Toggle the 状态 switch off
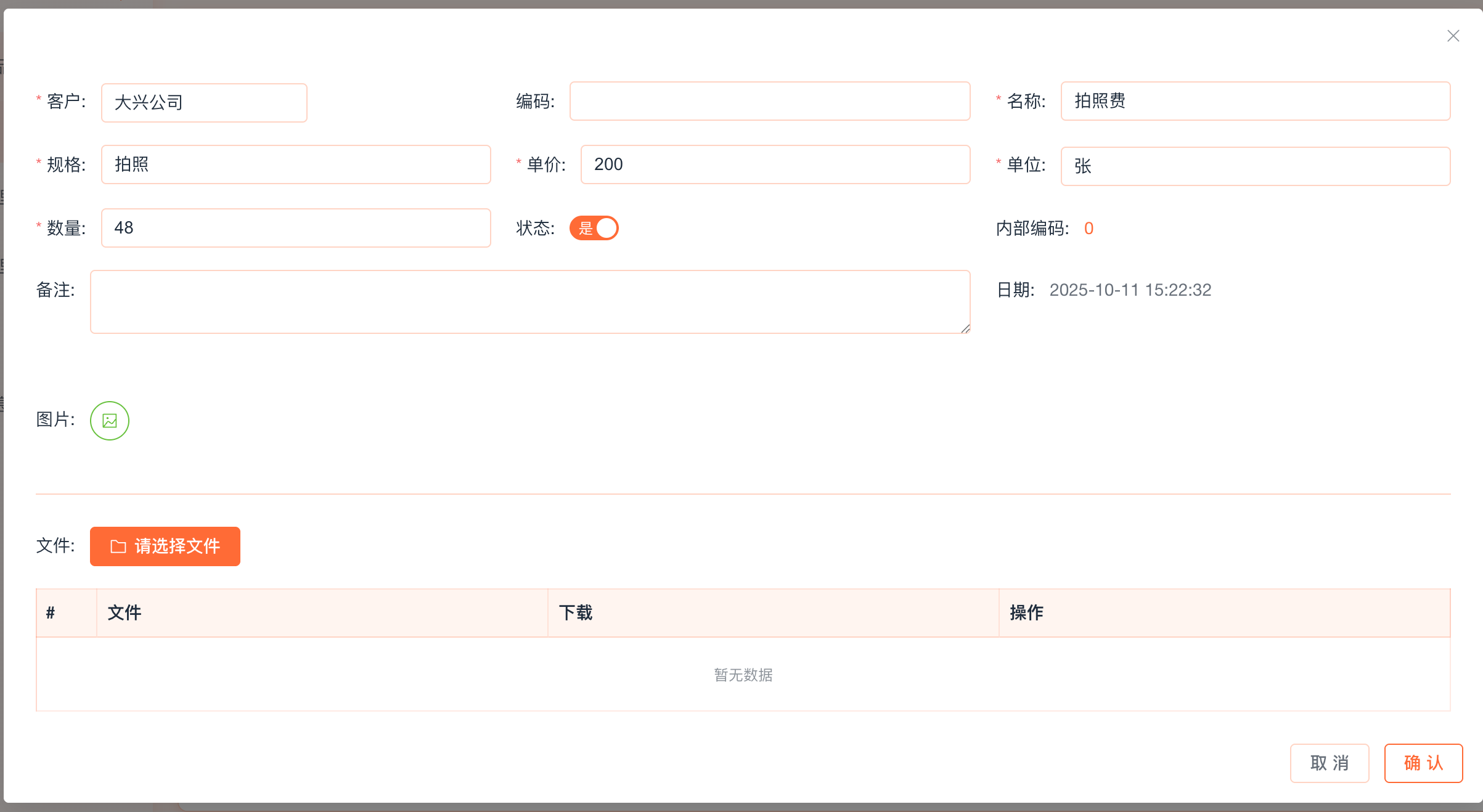Image resolution: width=1483 pixels, height=812 pixels. [594, 228]
